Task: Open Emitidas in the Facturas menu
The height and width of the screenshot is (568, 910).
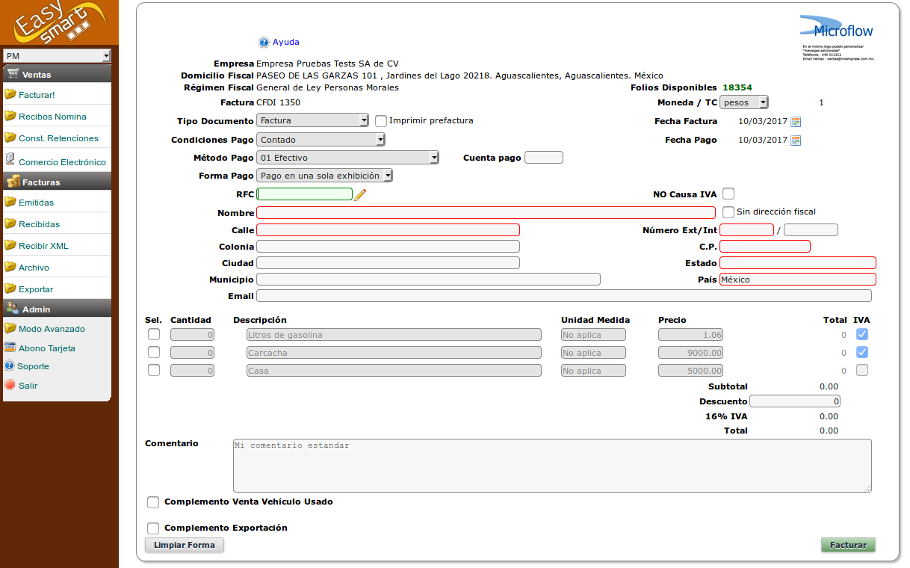Action: pos(38,203)
